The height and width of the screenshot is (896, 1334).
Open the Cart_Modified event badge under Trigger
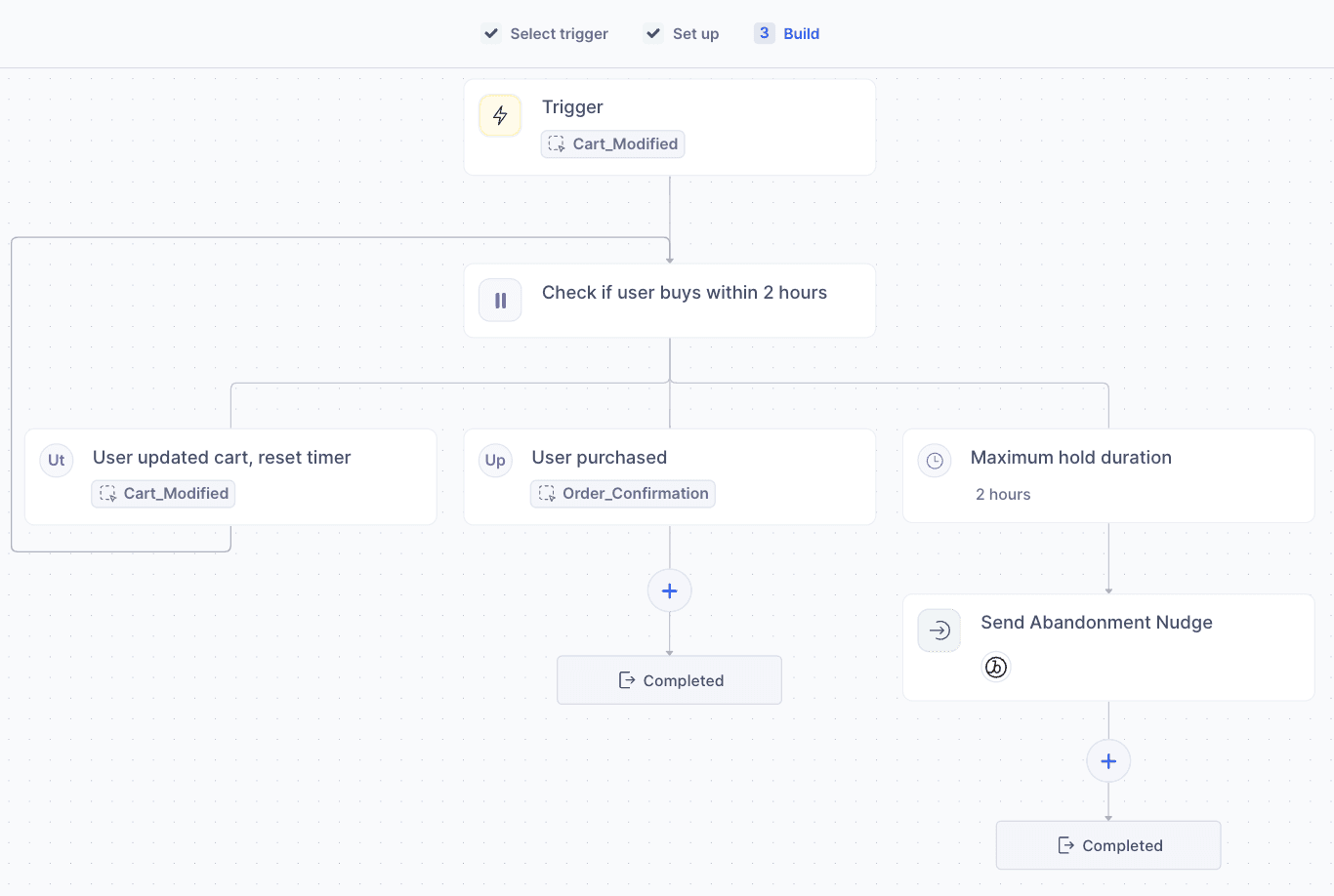[612, 143]
